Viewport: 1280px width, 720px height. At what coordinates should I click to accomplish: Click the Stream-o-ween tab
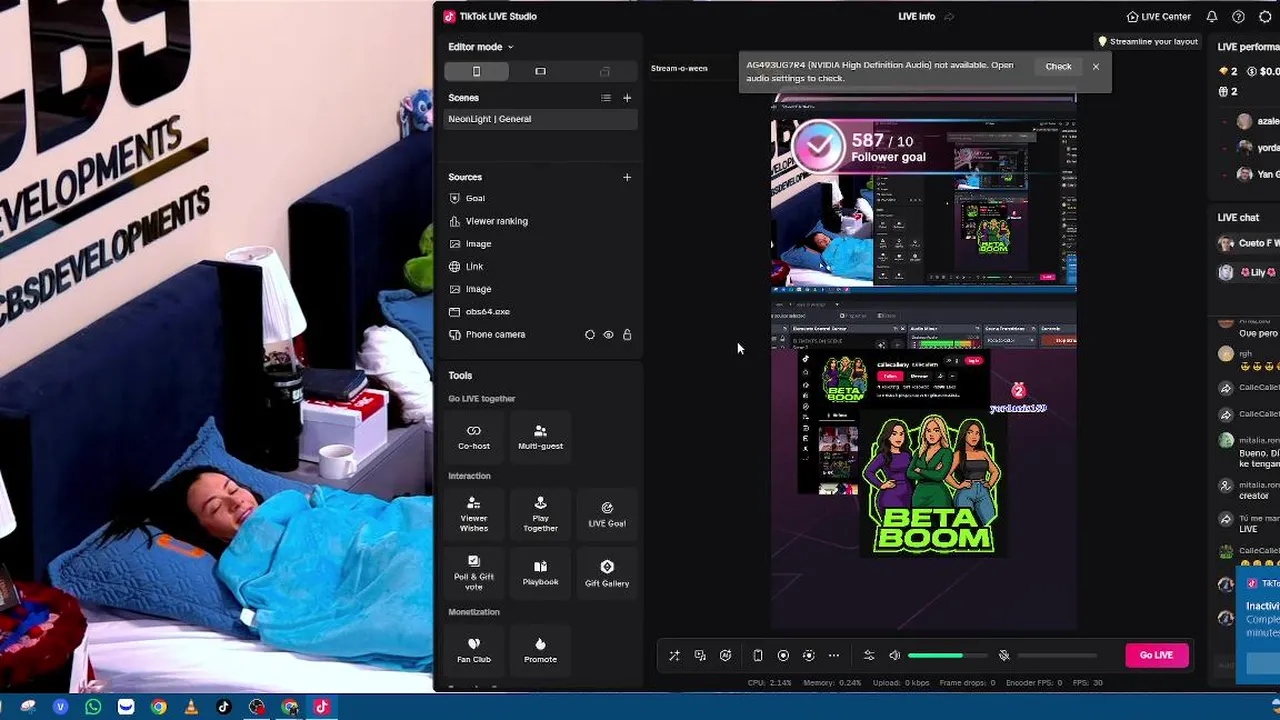(x=679, y=68)
